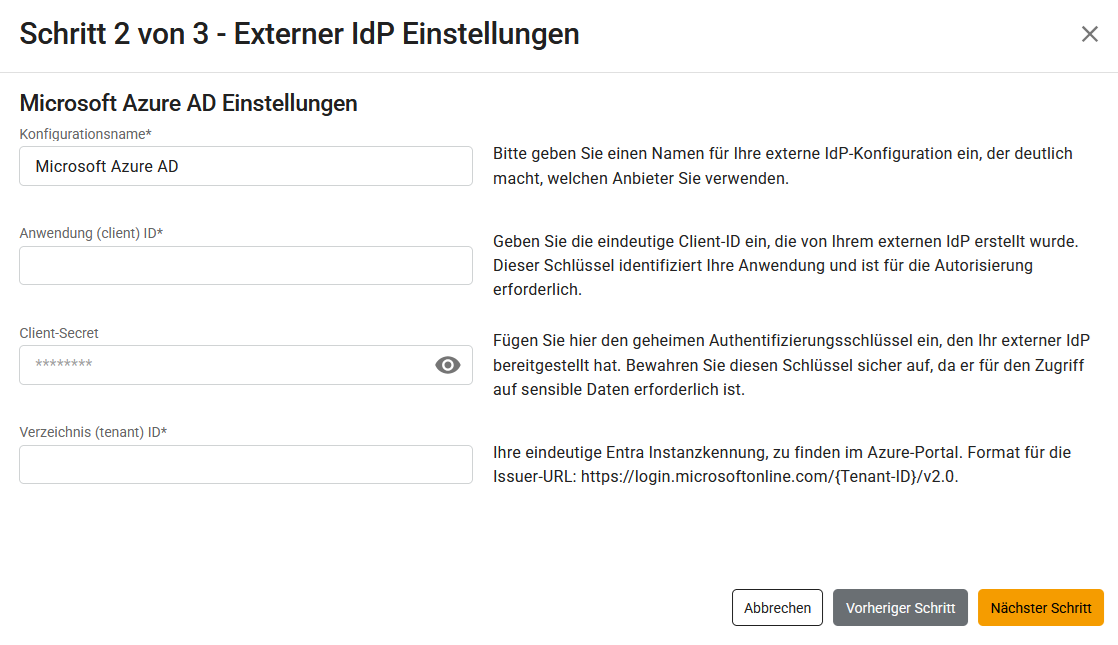This screenshot has width=1118, height=645.
Task: Click the Verzeichnis (tenant) ID text box
Action: coord(245,465)
